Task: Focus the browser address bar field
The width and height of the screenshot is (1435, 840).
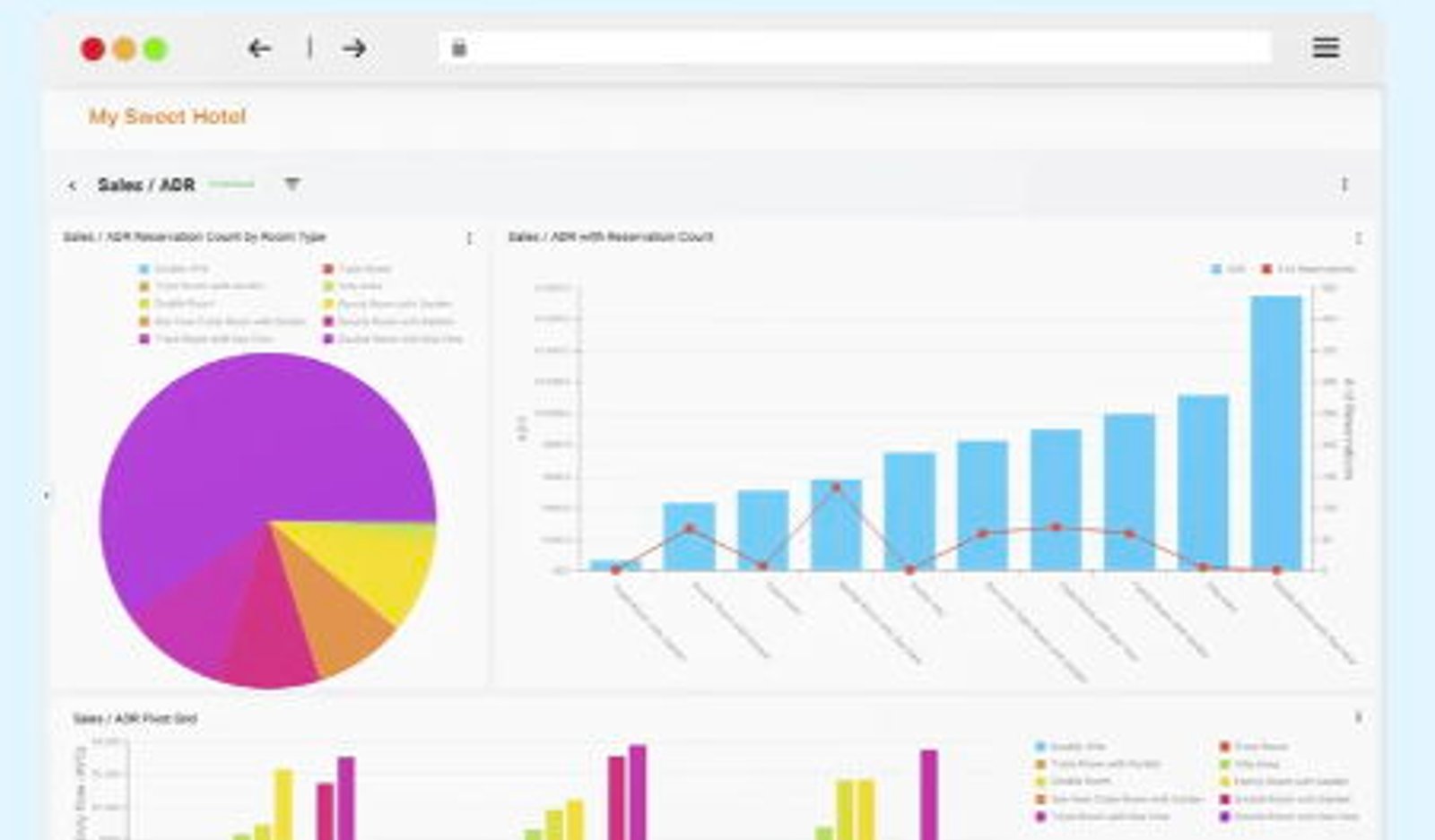Action: pos(856,48)
